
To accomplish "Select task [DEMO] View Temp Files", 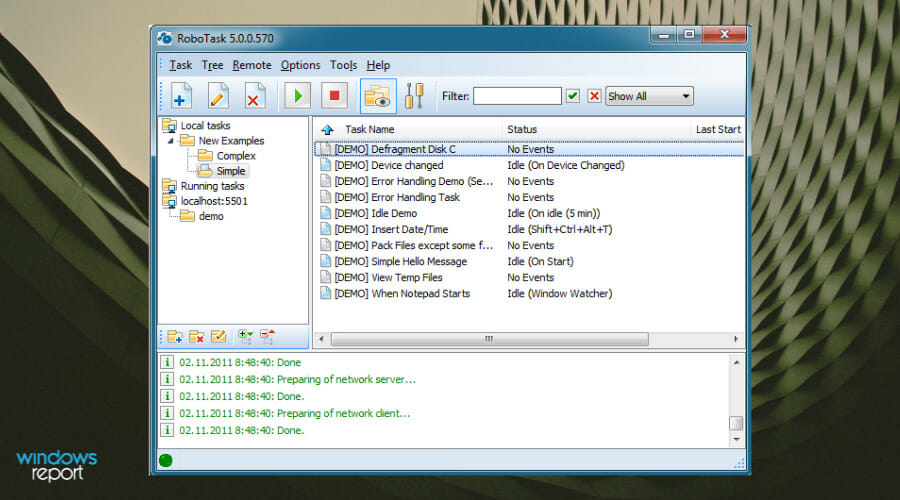I will pos(388,278).
